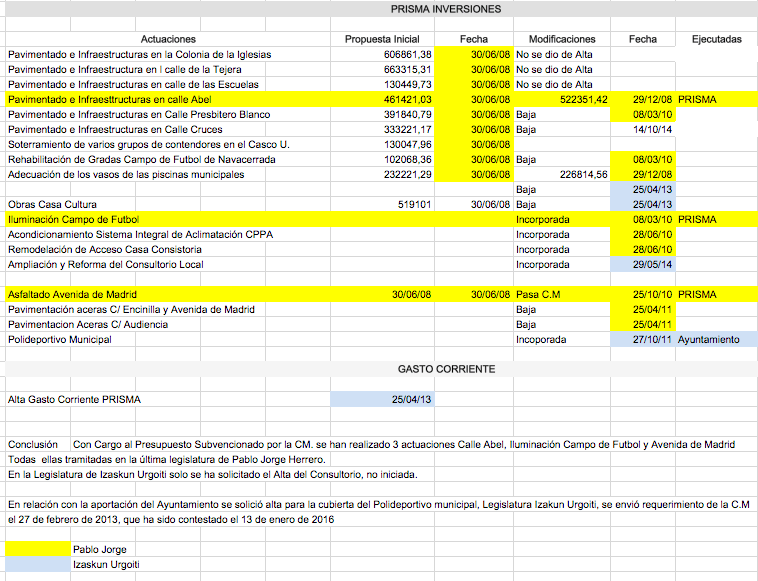Select the yellow legend swatch for Pablo Jorge
This screenshot has height=581, width=758.
[x=38, y=549]
